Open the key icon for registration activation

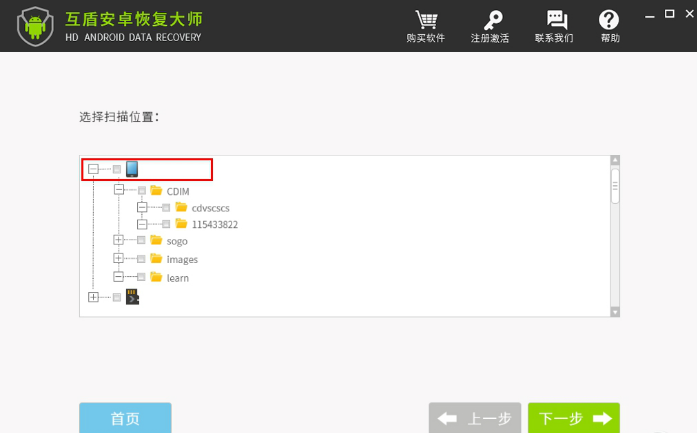point(492,20)
